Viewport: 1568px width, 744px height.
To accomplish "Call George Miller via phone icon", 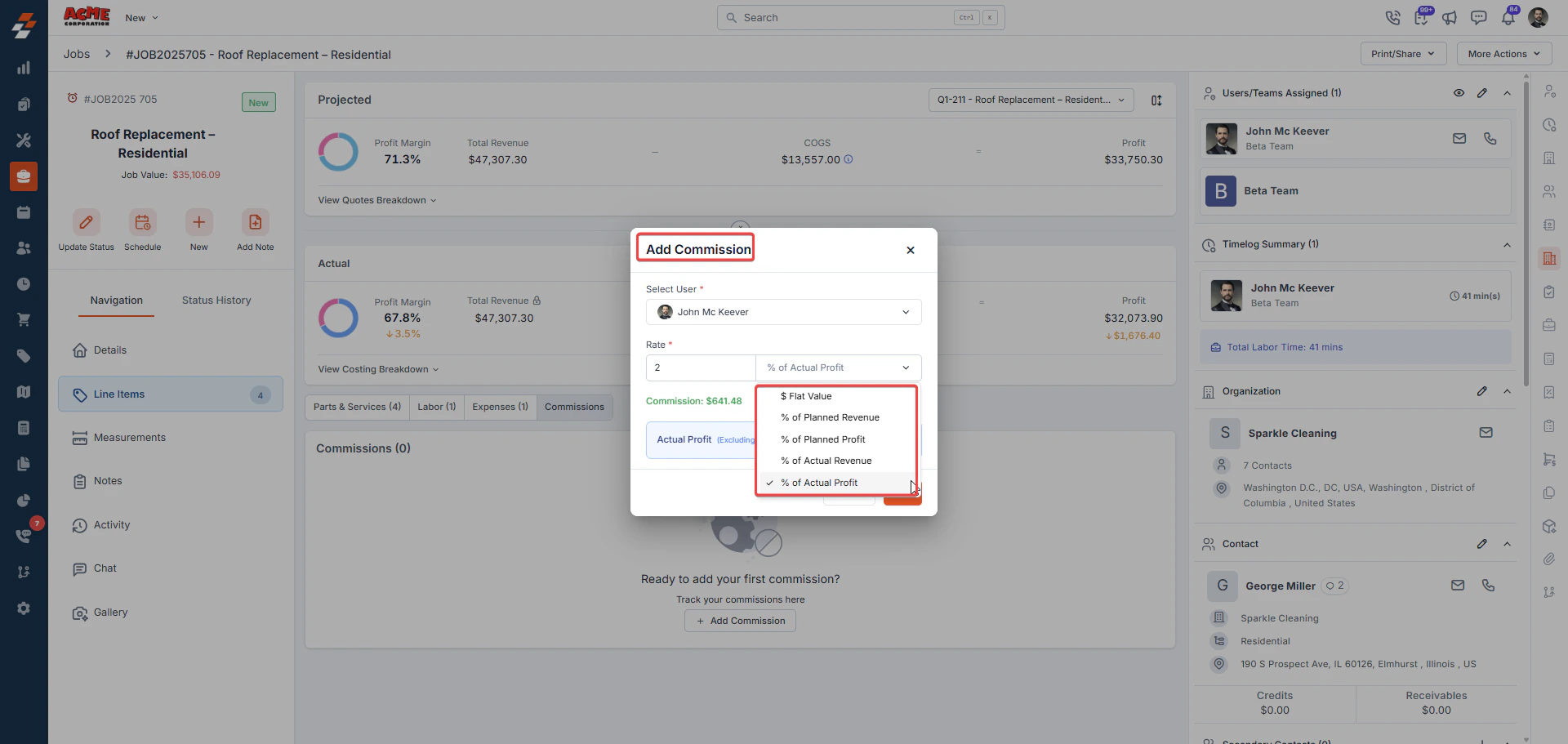I will (1489, 586).
